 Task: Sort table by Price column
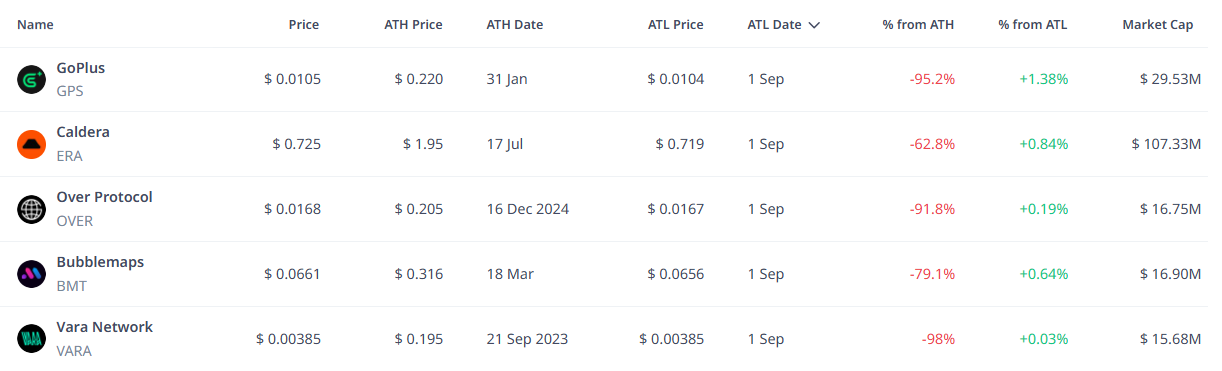tap(304, 24)
